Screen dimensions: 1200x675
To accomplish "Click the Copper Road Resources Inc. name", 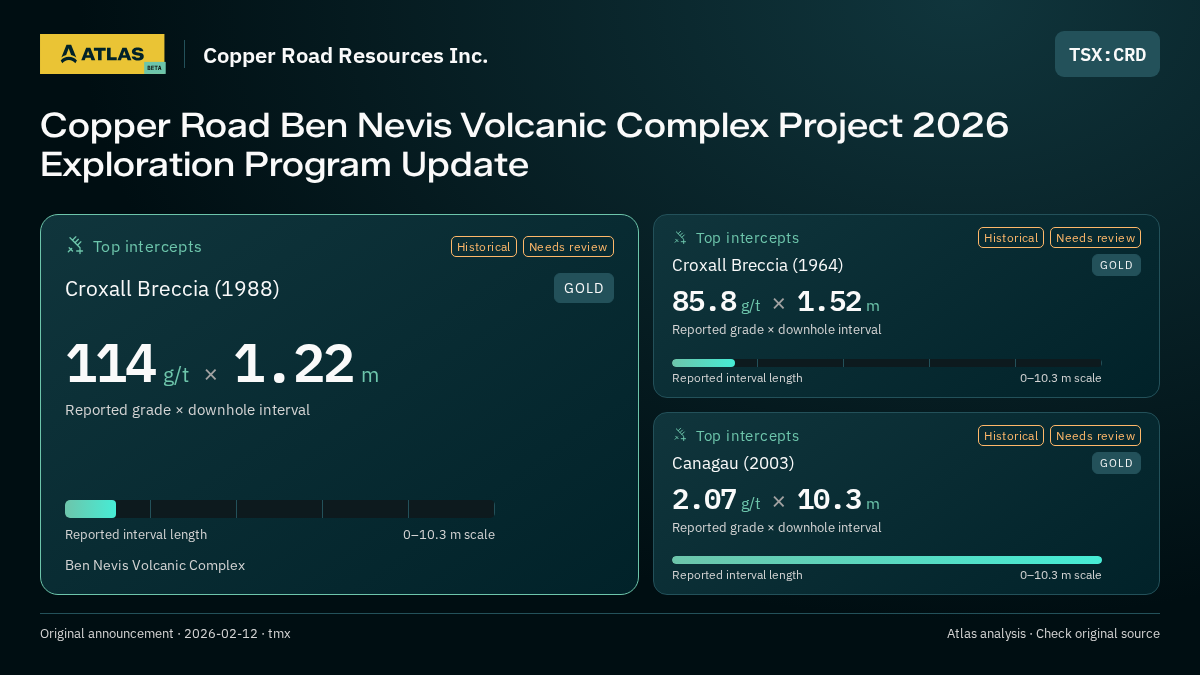I will coord(345,56).
